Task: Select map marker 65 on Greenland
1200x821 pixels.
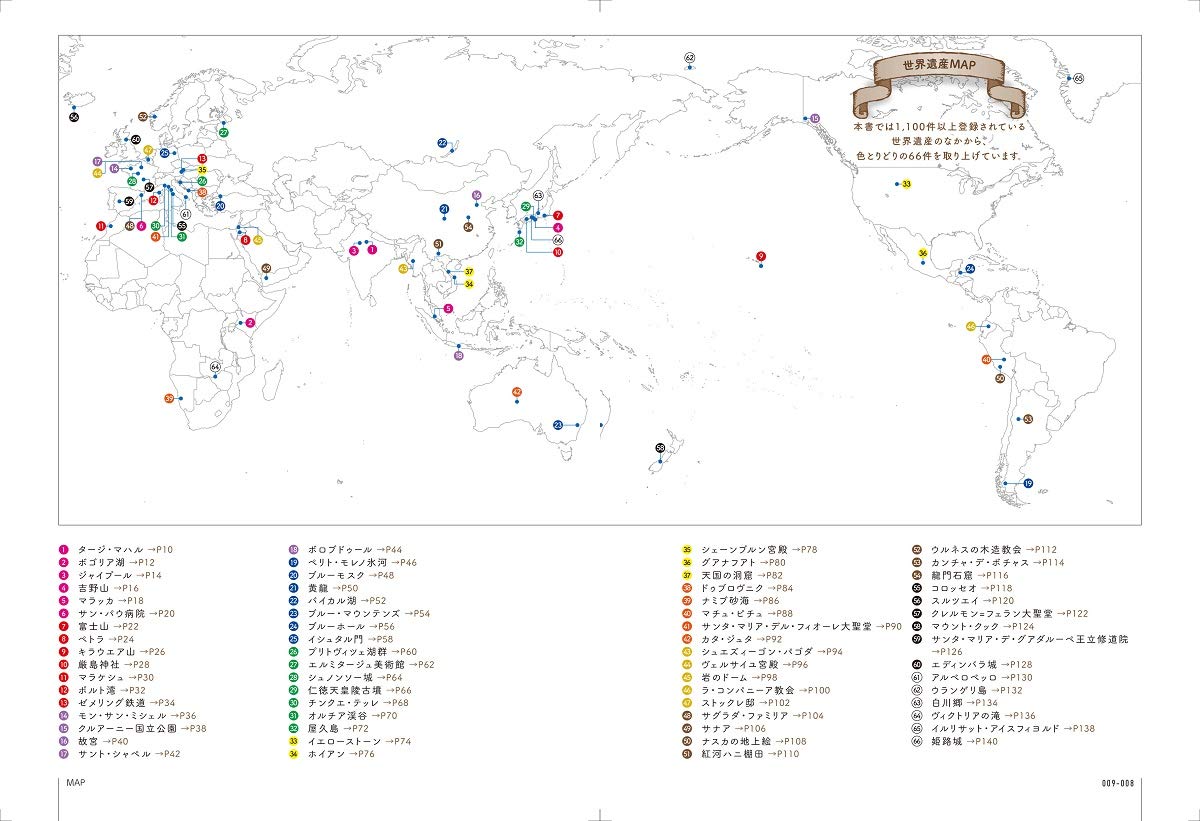Action: click(1078, 78)
